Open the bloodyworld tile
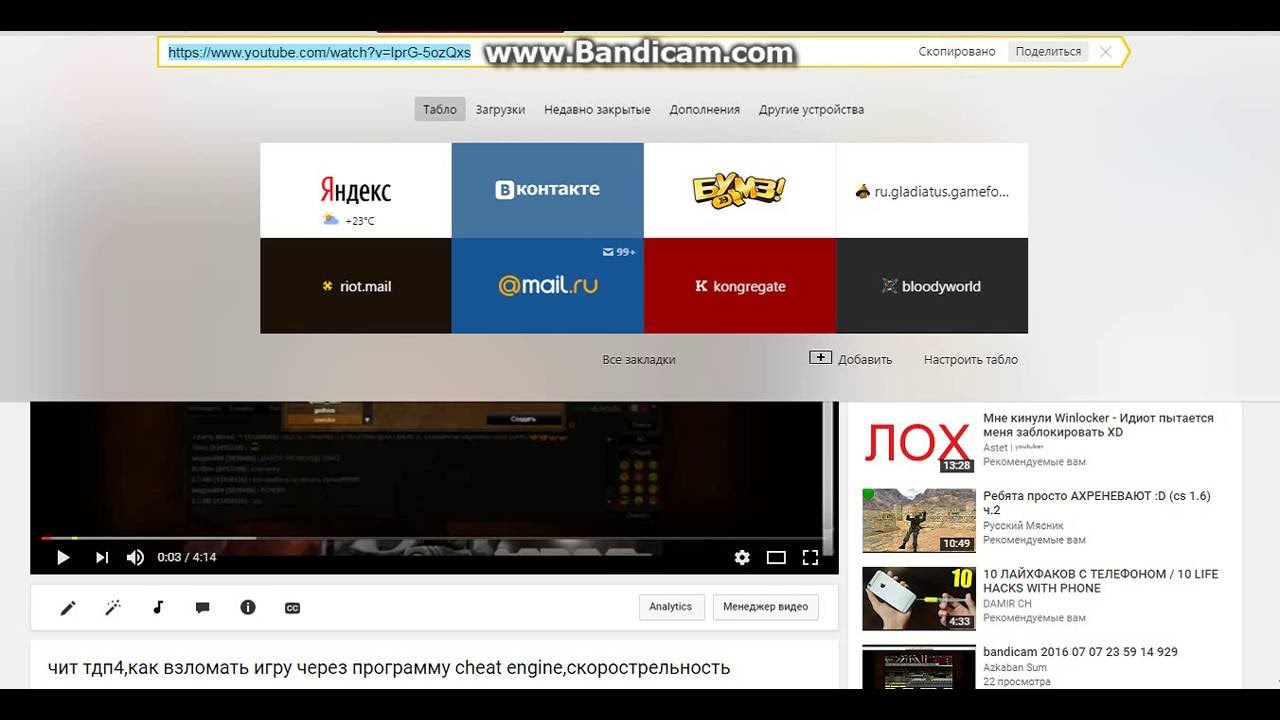 [932, 286]
